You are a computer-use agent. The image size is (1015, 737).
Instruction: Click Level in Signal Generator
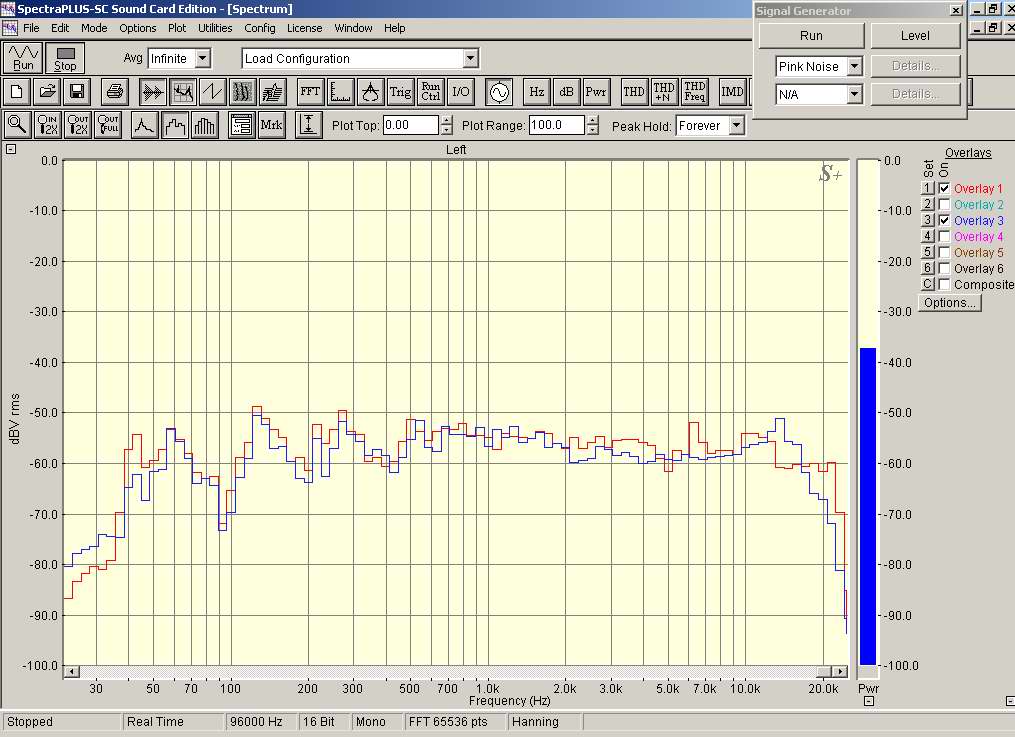click(915, 36)
